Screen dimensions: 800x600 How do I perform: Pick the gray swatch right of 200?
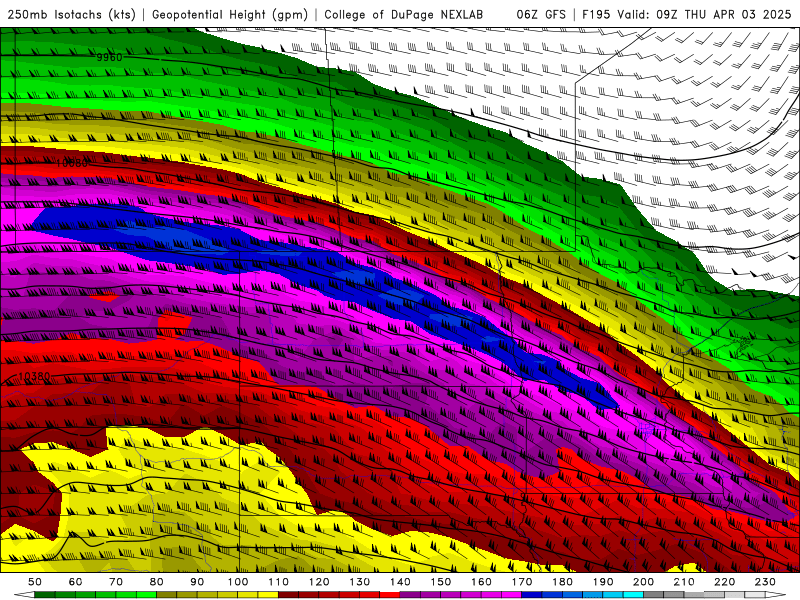(x=653, y=595)
